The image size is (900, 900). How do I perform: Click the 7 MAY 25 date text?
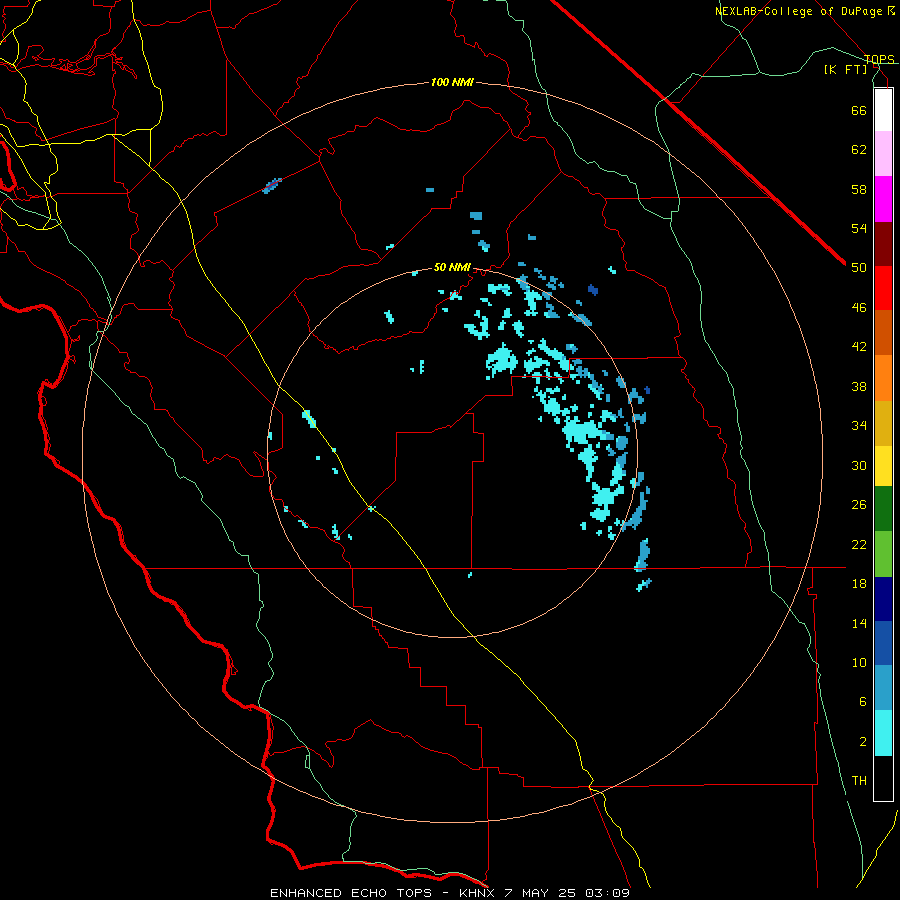[x=540, y=893]
